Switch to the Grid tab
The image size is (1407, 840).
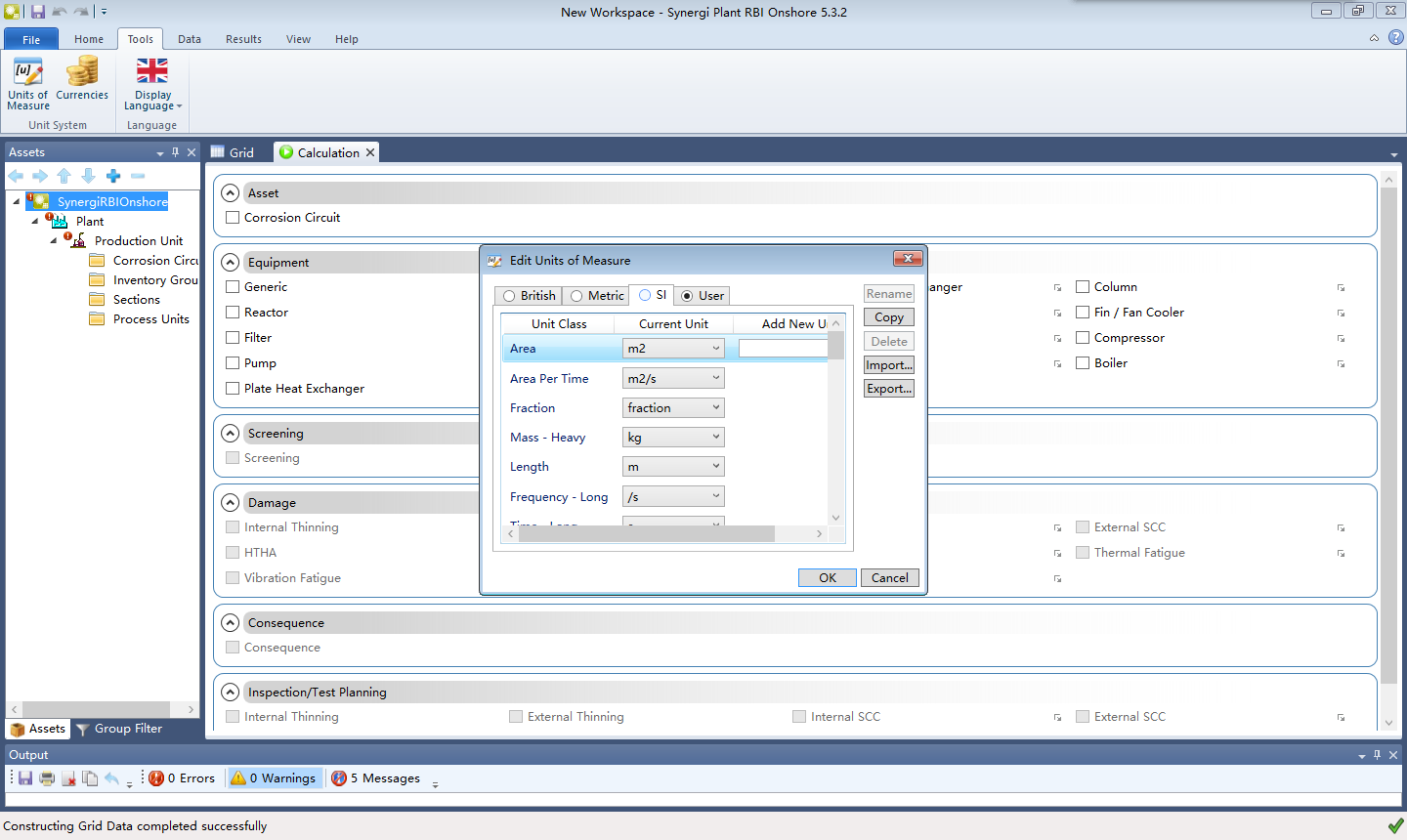233,152
